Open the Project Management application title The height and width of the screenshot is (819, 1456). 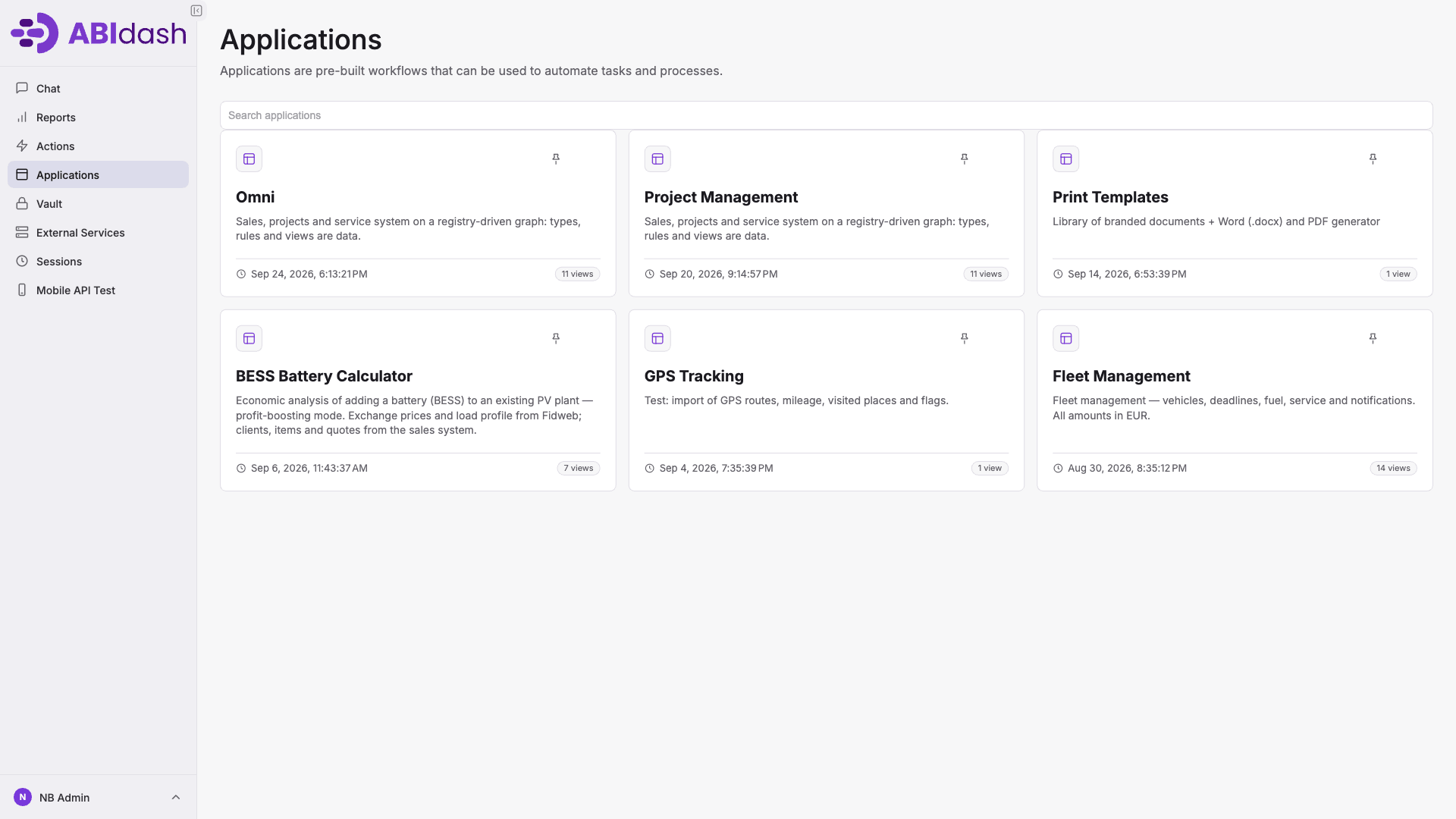(x=720, y=197)
